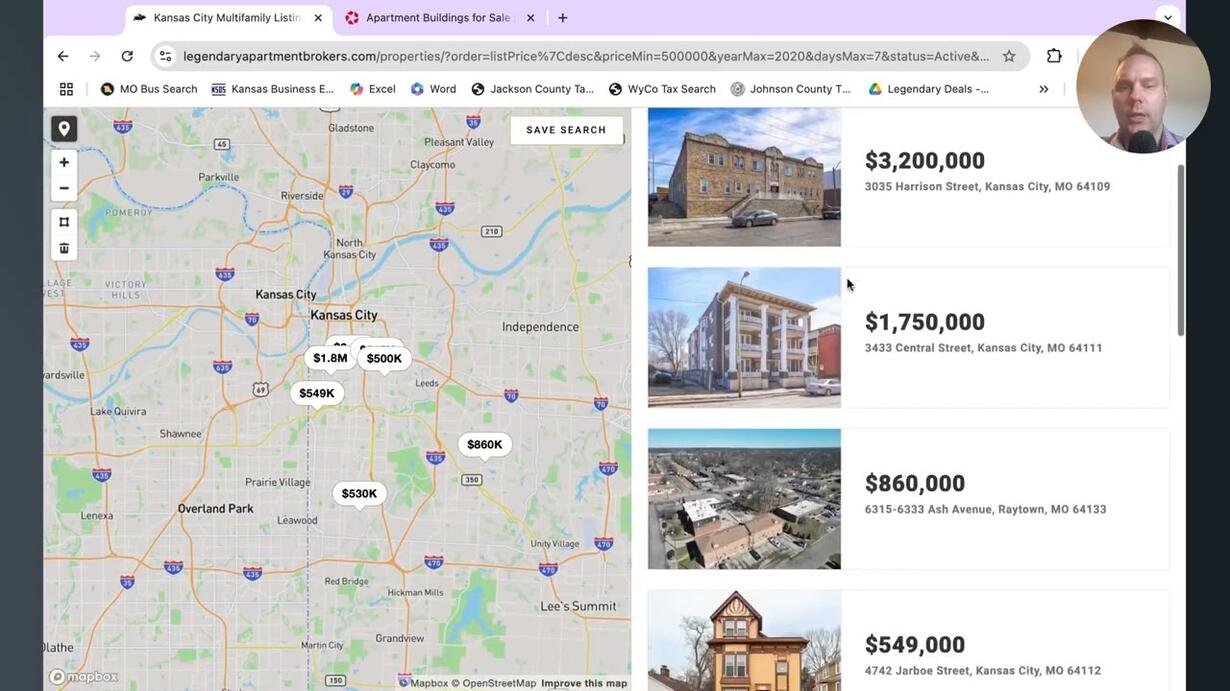Zoom in on the map
The width and height of the screenshot is (1230, 691).
pos(64,162)
